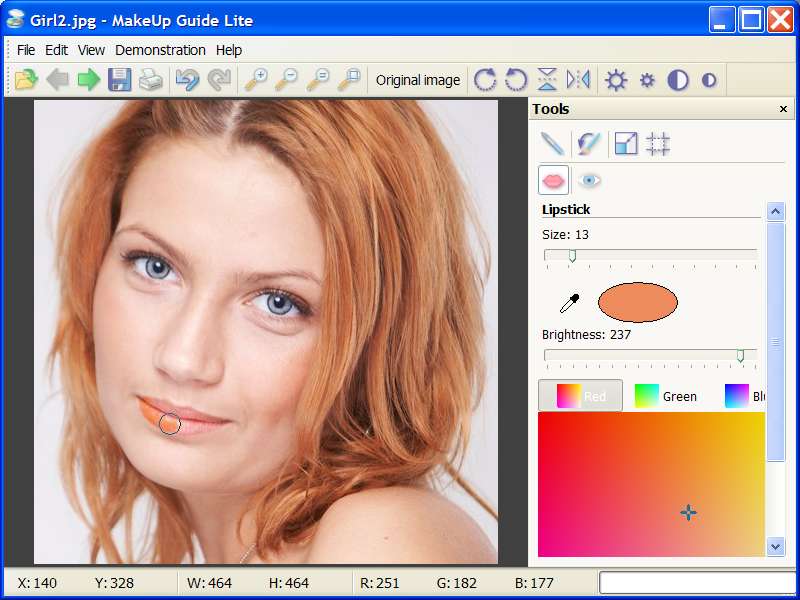Click the Brightness slider track
This screenshot has height=600, width=800.
coord(650,355)
